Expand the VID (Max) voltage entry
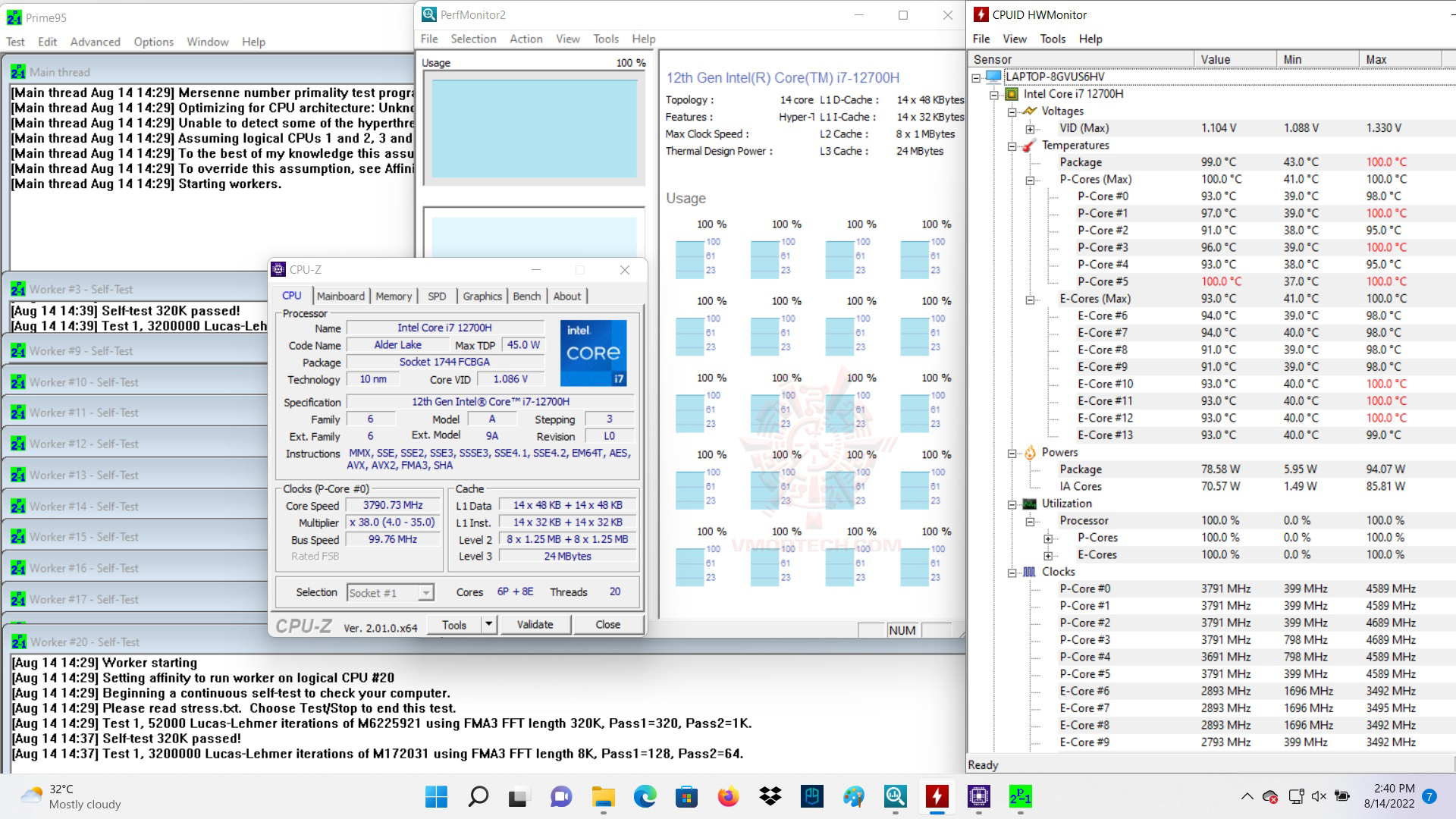 [x=1030, y=129]
